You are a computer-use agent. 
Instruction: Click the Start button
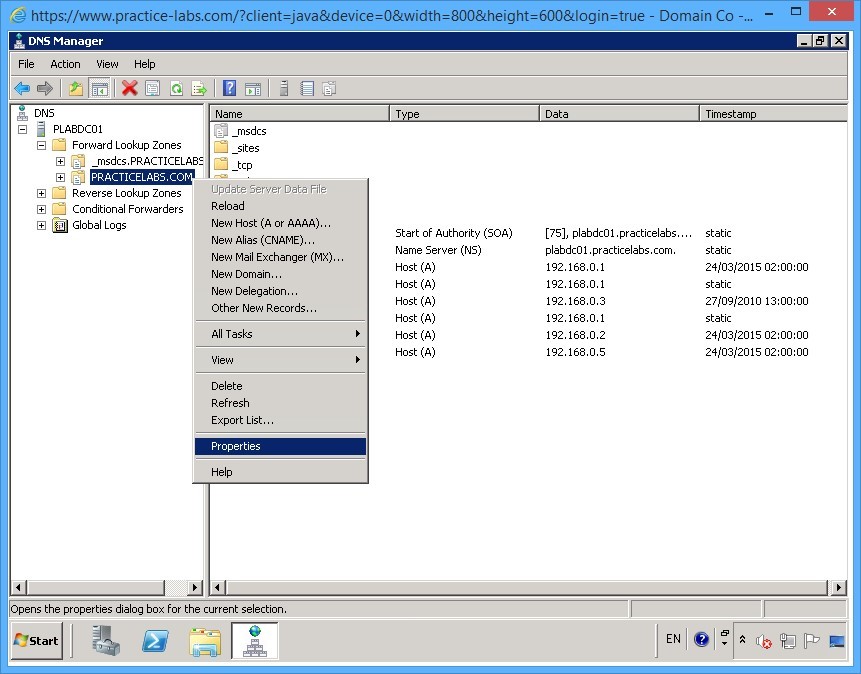coord(35,640)
